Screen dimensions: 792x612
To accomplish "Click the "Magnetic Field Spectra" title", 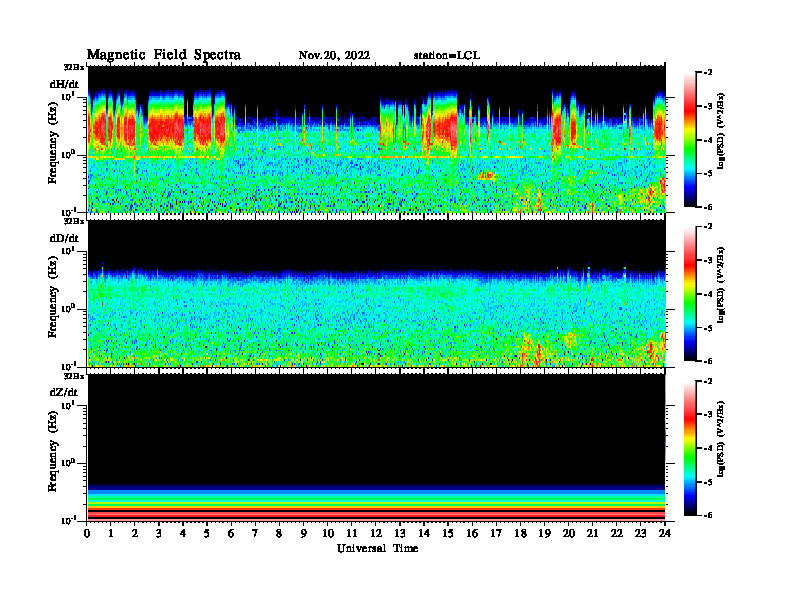I will (x=164, y=55).
